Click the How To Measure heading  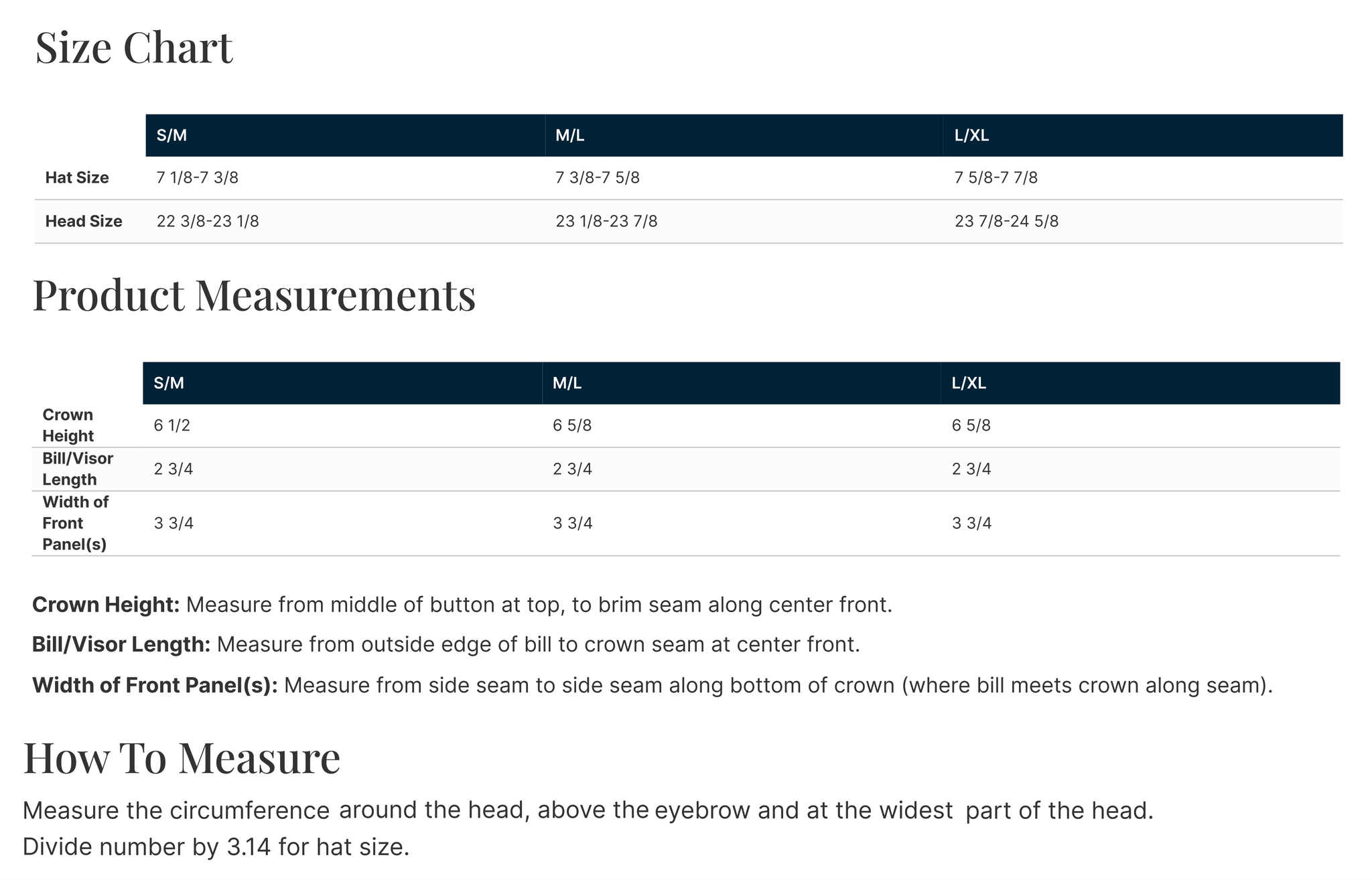point(182,757)
